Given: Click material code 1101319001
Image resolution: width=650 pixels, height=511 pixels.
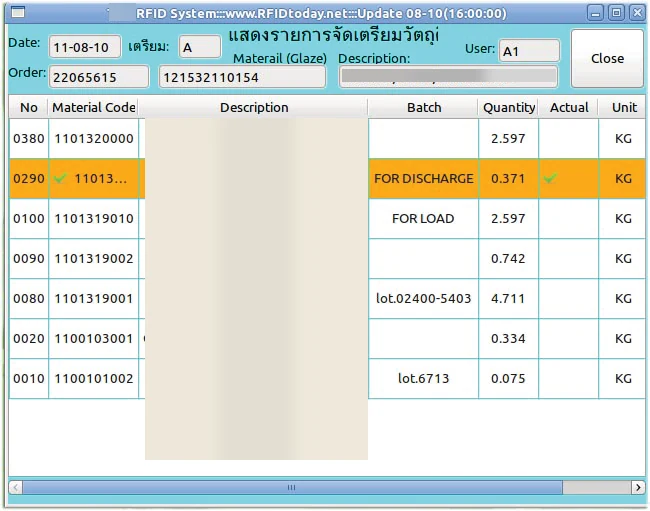Looking at the screenshot, I should click(x=94, y=298).
